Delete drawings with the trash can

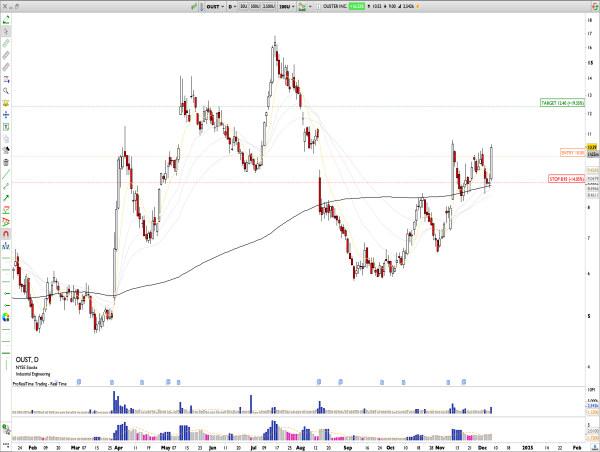coord(6,162)
